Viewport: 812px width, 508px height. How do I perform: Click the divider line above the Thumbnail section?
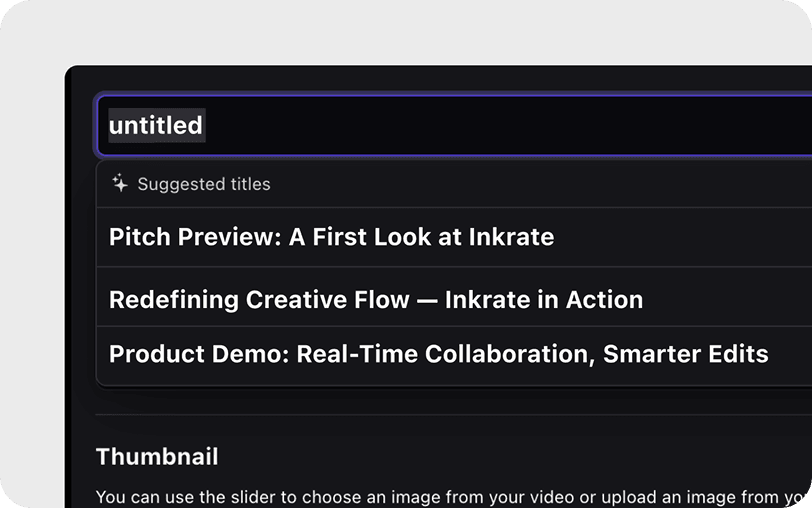(450, 415)
